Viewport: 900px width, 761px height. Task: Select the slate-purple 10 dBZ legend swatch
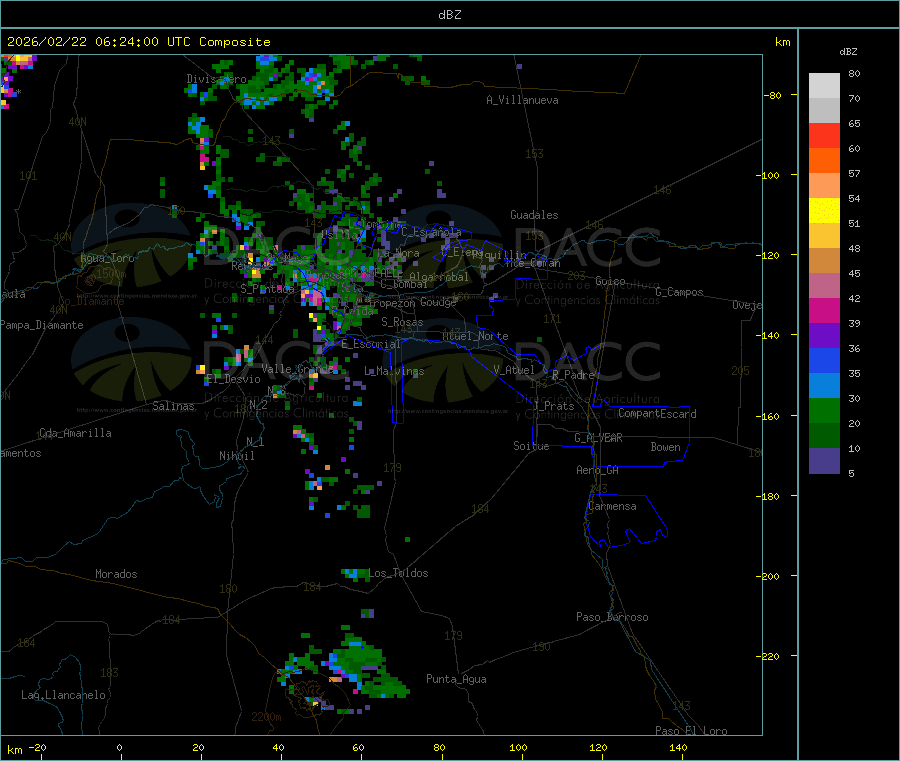824,460
